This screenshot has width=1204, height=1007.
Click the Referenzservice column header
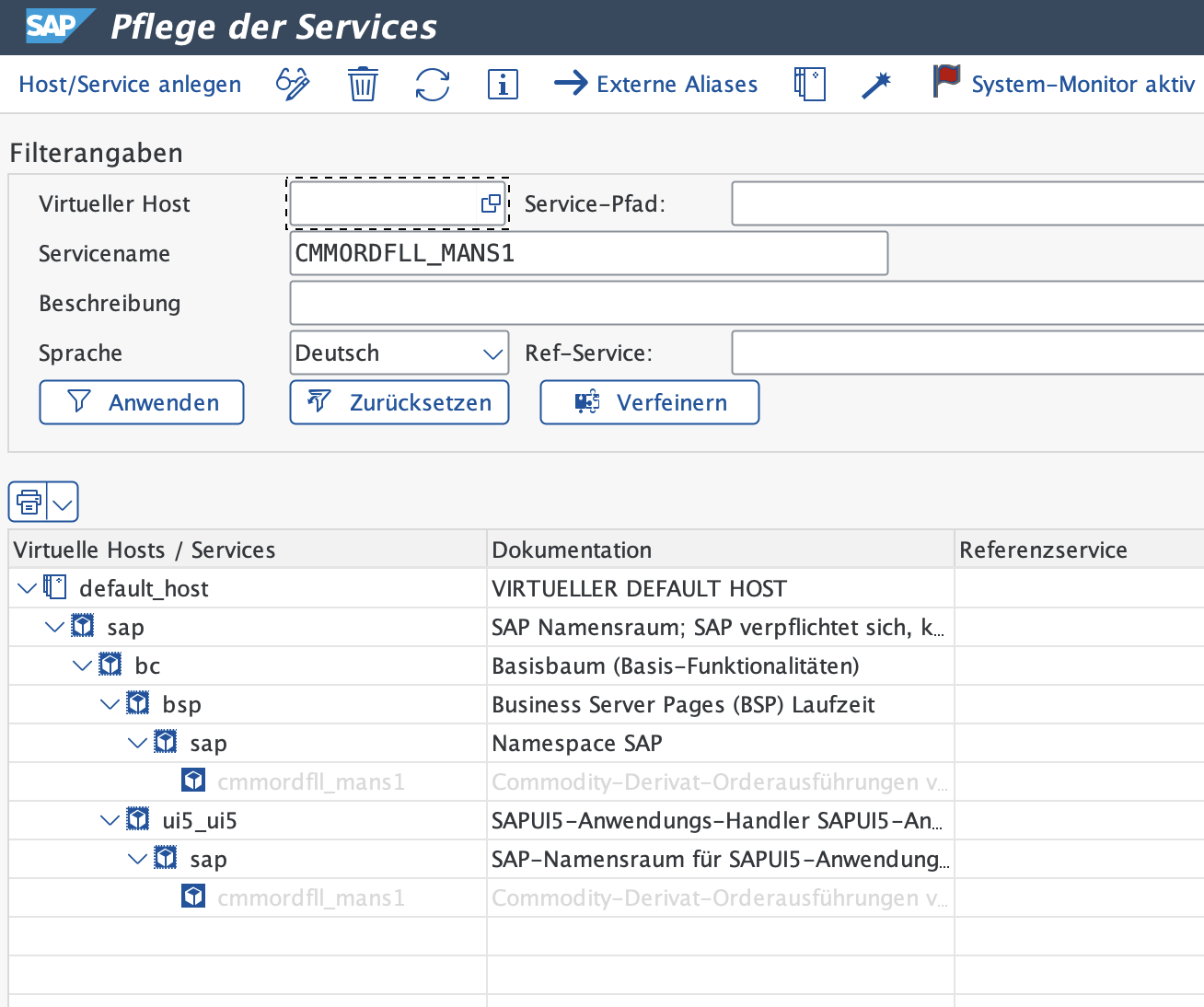pos(1080,550)
